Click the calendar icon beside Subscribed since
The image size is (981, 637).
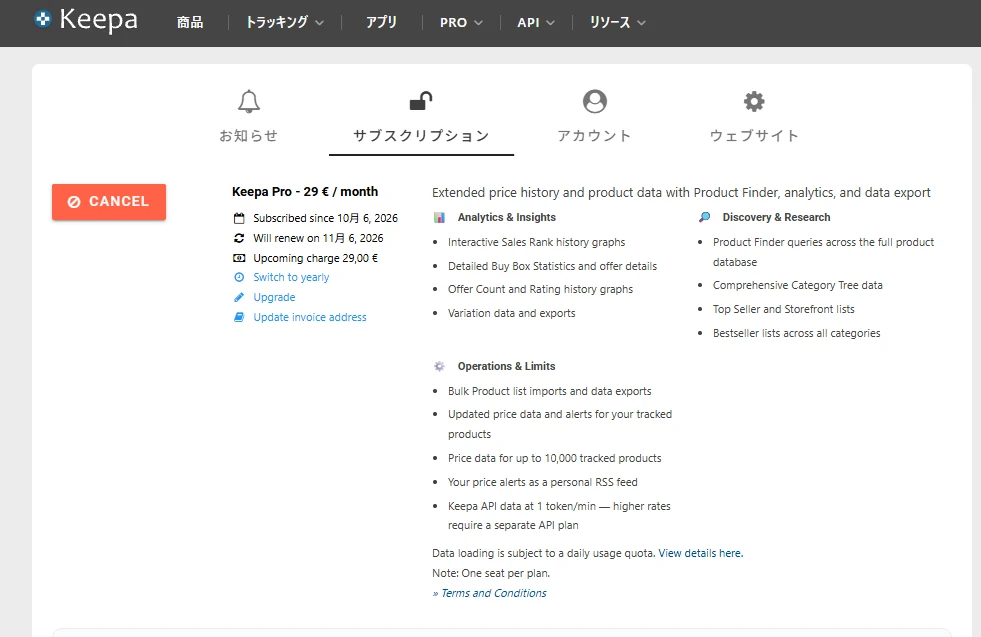point(239,218)
